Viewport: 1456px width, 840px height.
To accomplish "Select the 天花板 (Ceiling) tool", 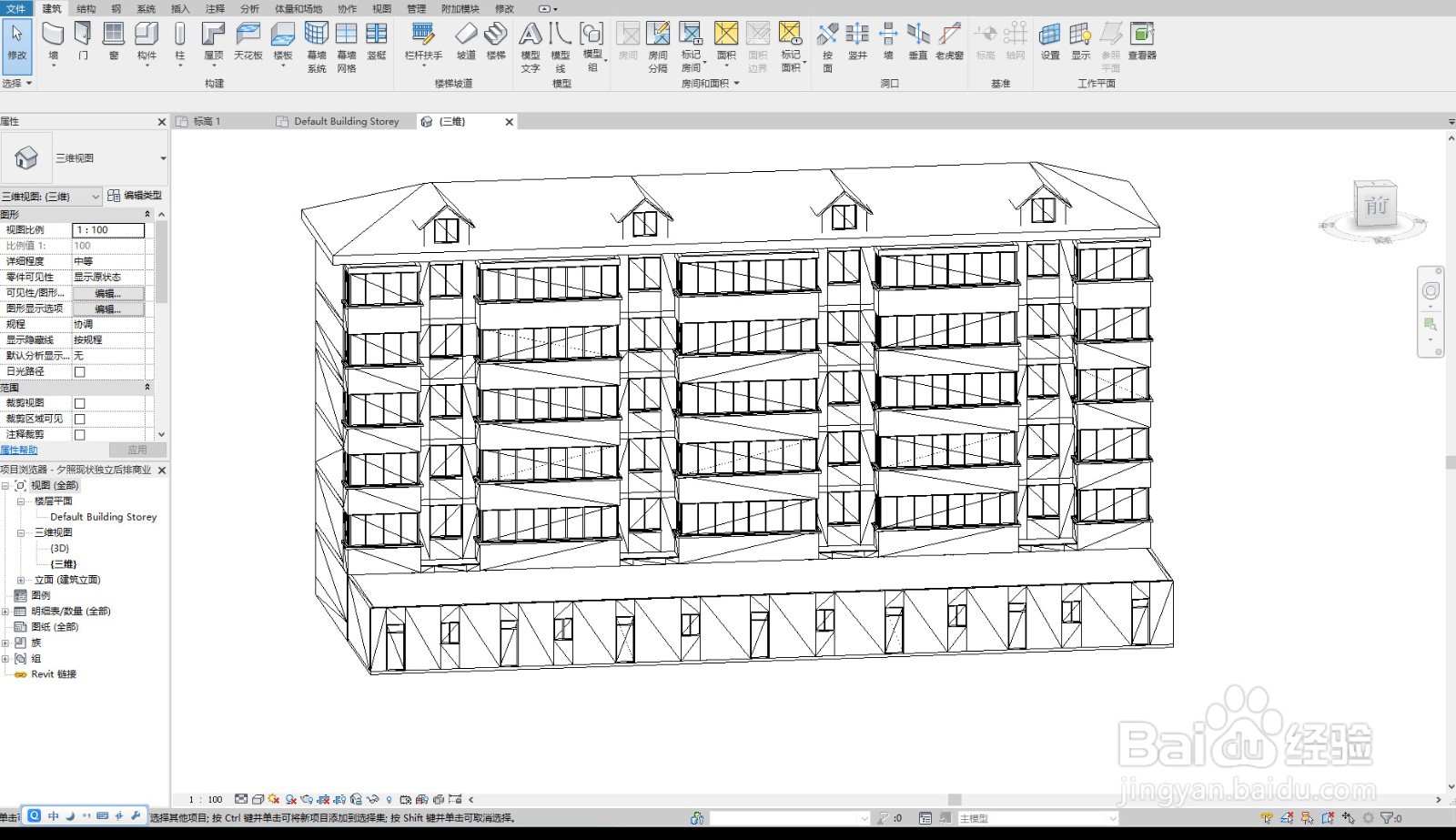I will pos(248,43).
